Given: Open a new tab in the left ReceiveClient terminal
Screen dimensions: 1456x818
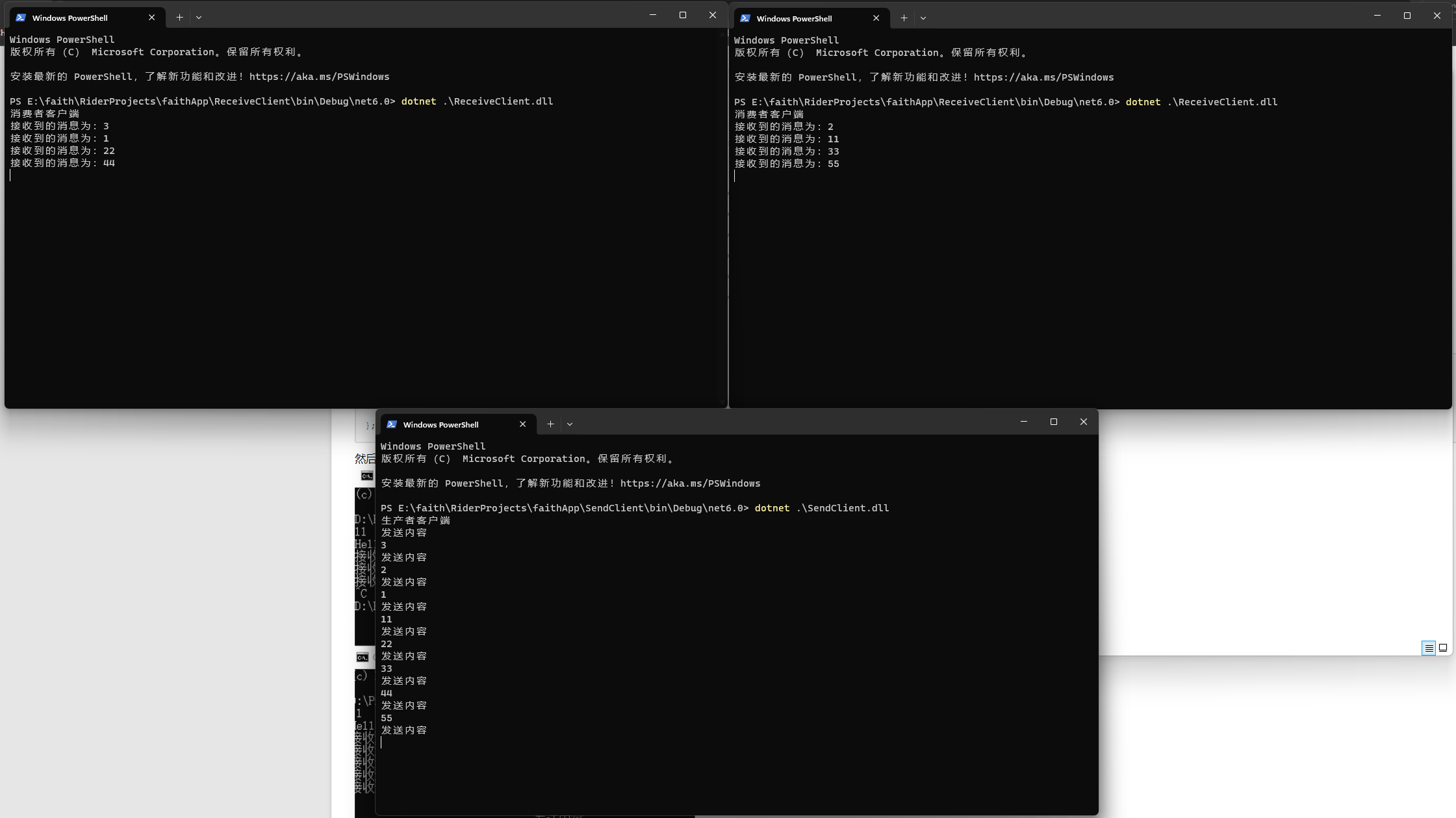Looking at the screenshot, I should 179,18.
